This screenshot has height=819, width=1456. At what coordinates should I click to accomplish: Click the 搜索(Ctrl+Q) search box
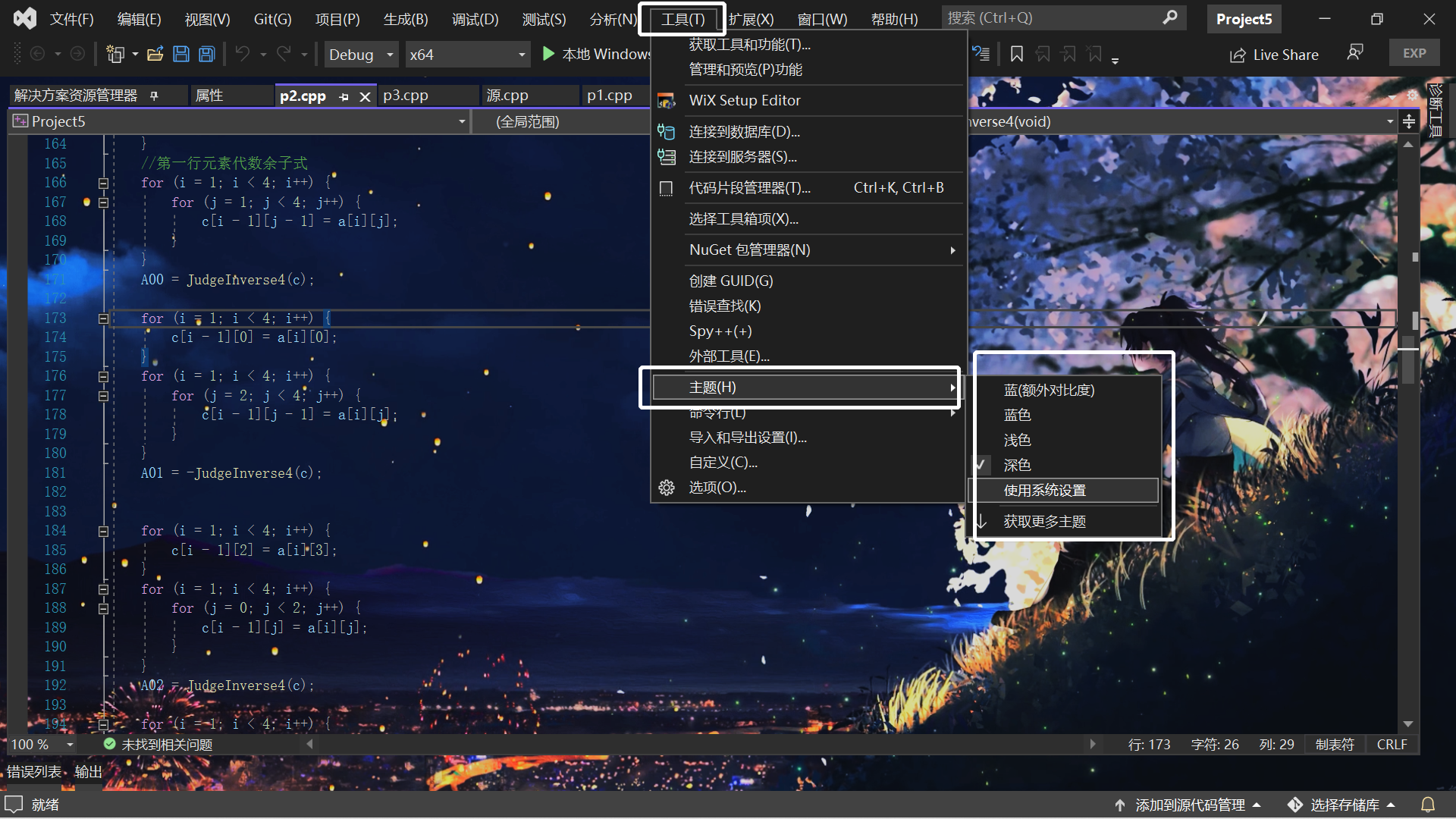pos(1054,17)
